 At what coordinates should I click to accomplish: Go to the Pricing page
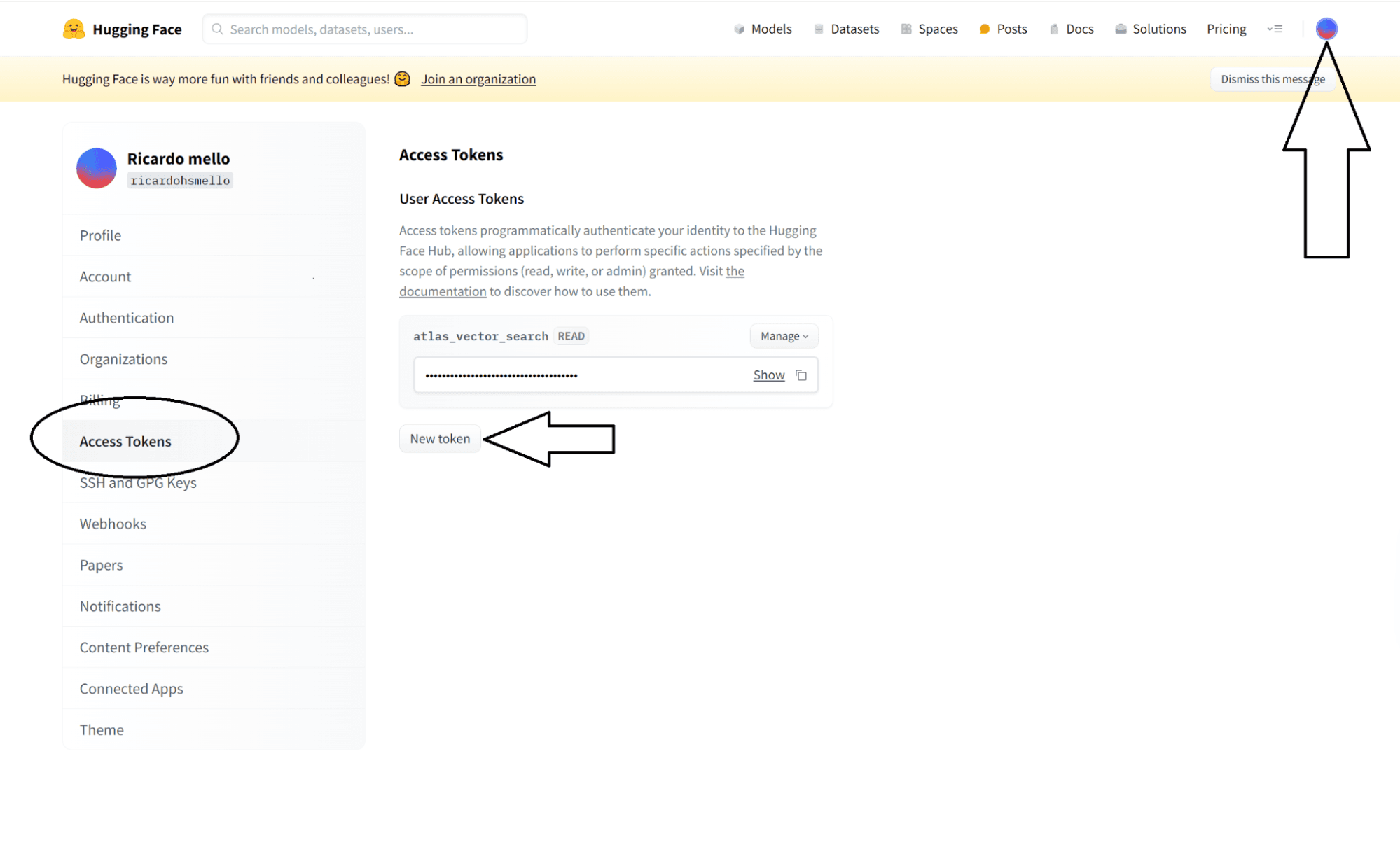click(x=1226, y=29)
